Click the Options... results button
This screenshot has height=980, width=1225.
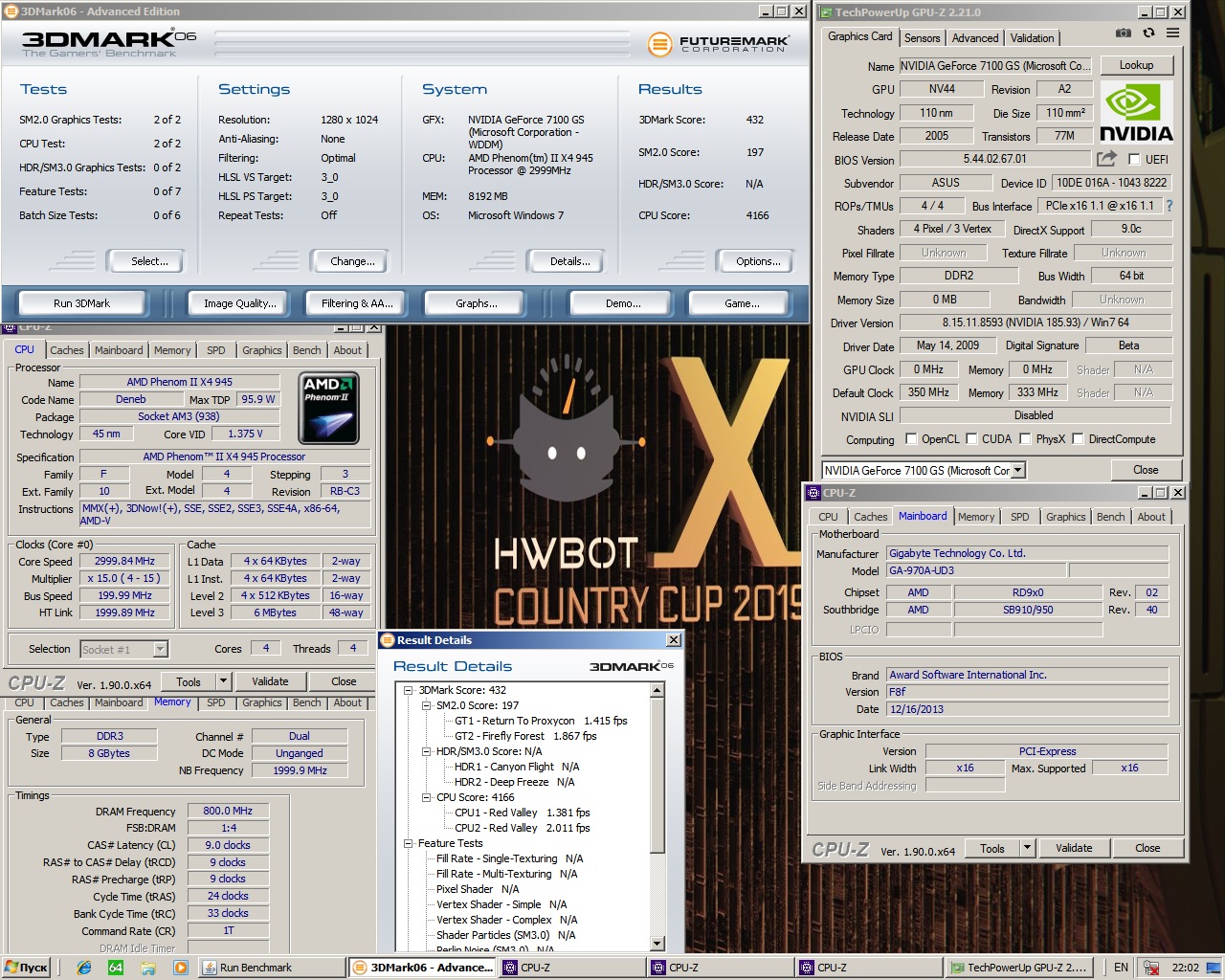[x=758, y=261]
